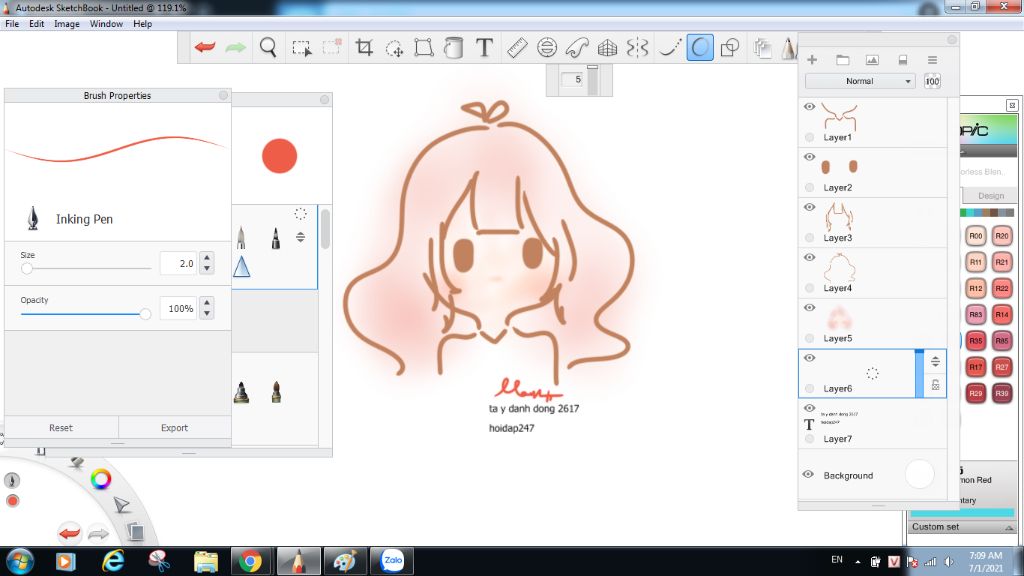This screenshot has width=1024, height=576.
Task: Toggle the Steady Stroke tool
Action: [x=669, y=48]
